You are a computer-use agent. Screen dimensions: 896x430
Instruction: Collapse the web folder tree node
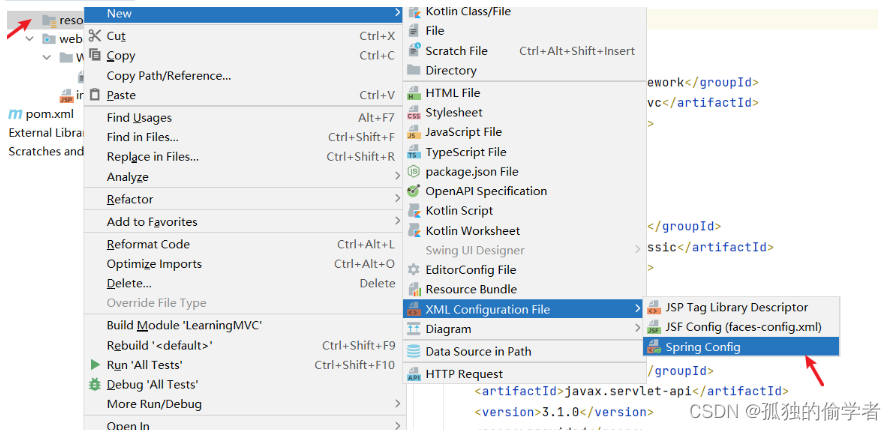[x=30, y=39]
